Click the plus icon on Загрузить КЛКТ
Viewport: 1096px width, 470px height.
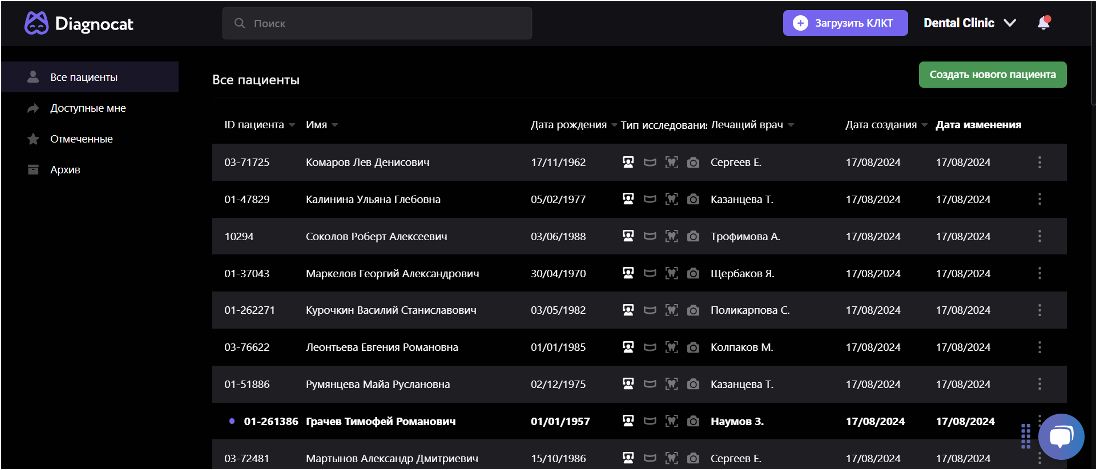[x=800, y=23]
